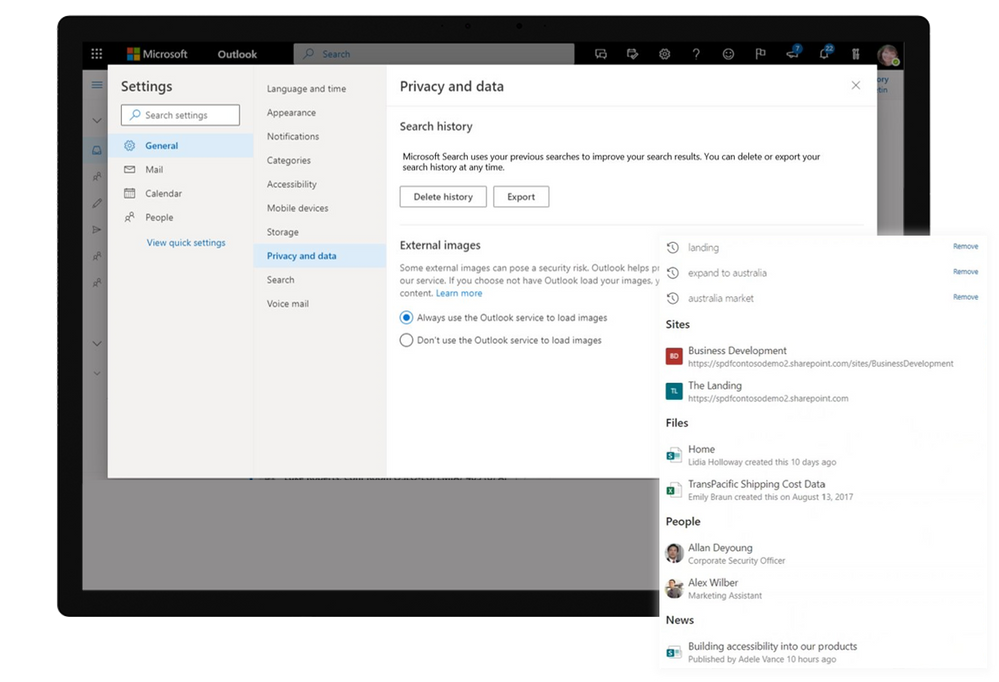Click the icon right of the notifications bell
This screenshot has width=999, height=682.
pyautogui.click(x=856, y=54)
